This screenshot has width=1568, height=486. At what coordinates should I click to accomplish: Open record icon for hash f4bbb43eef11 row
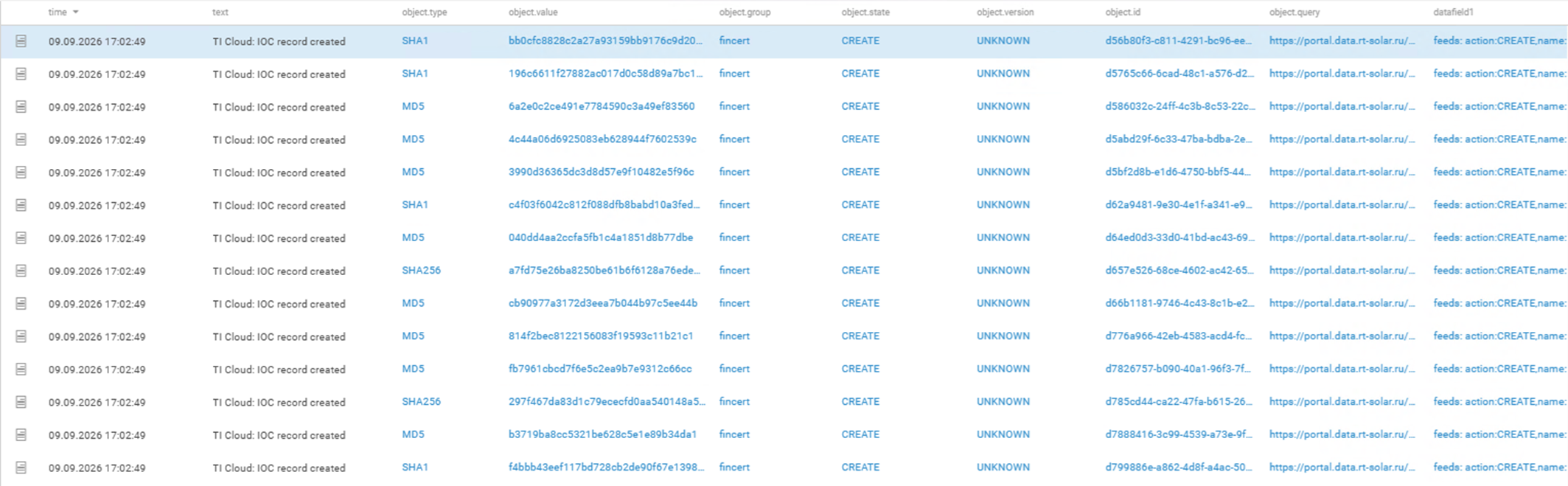[21, 468]
